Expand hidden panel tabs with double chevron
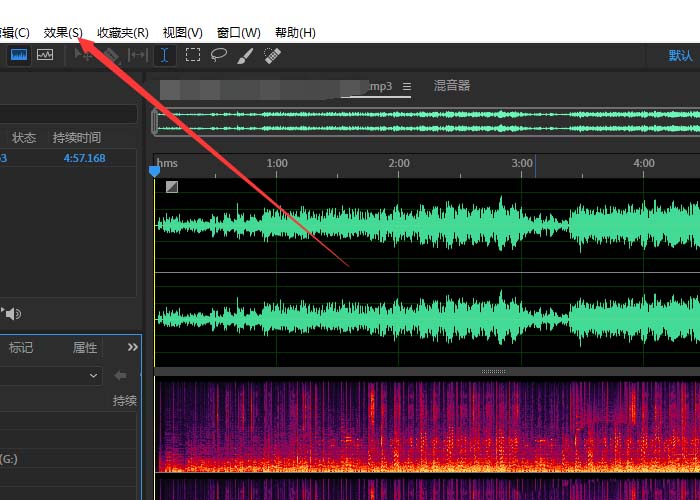Image resolution: width=700 pixels, height=500 pixels. (x=132, y=347)
